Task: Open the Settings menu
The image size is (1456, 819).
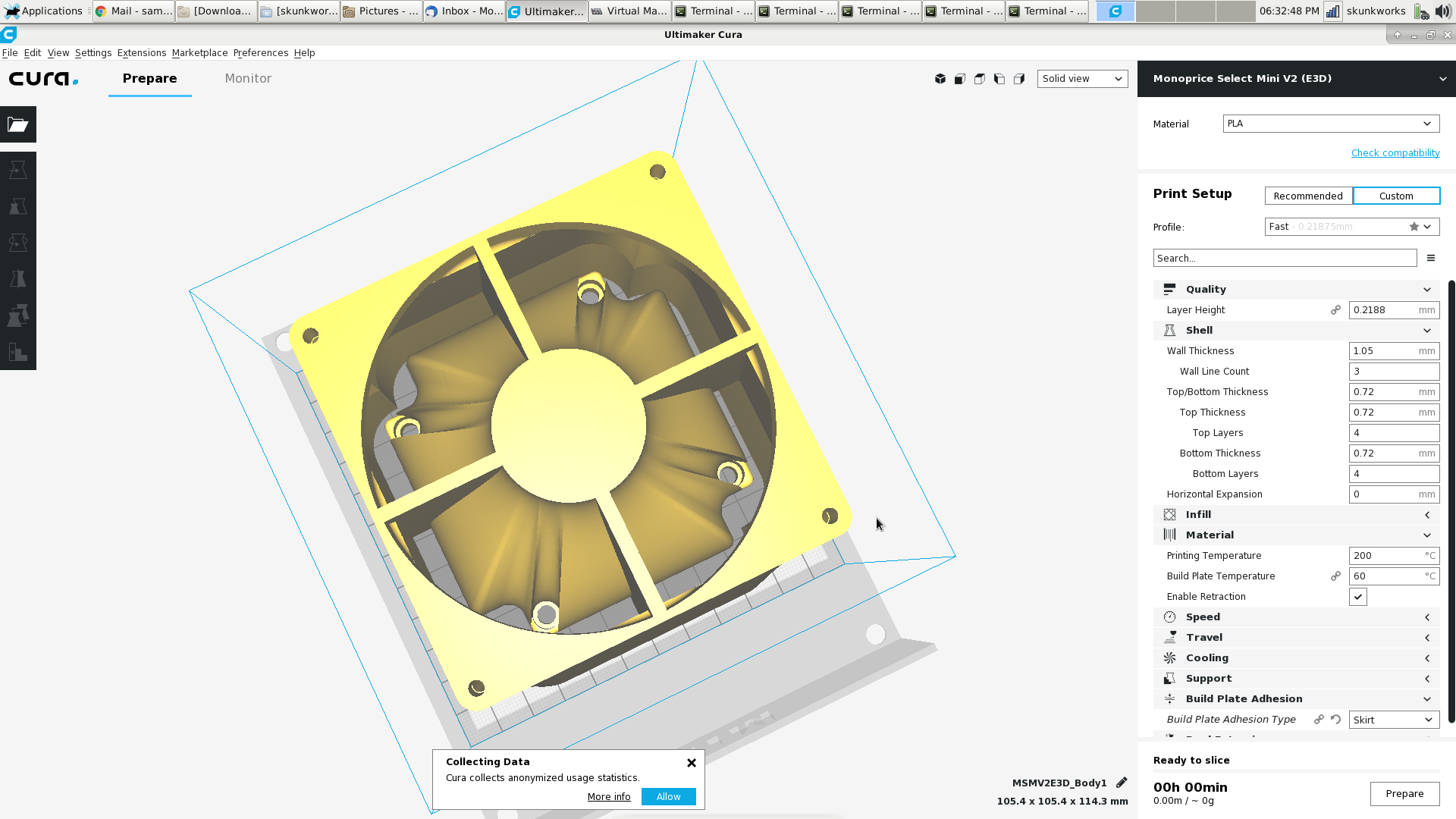Action: point(93,52)
